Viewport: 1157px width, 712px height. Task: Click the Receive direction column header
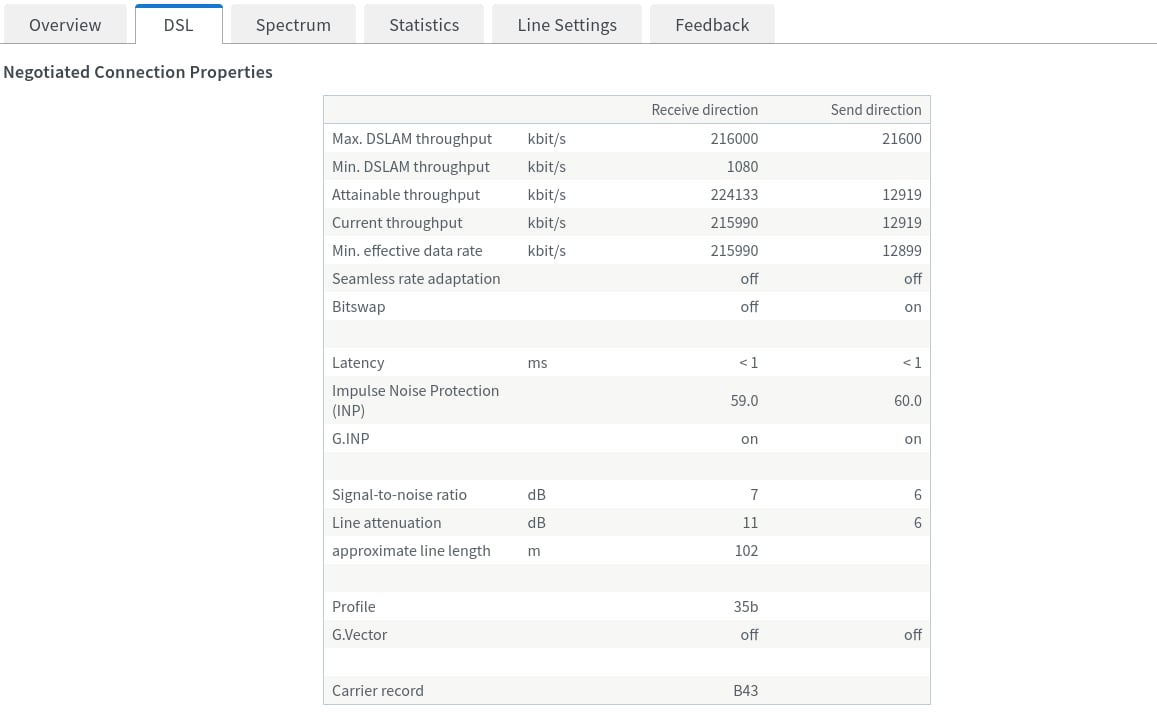click(704, 110)
